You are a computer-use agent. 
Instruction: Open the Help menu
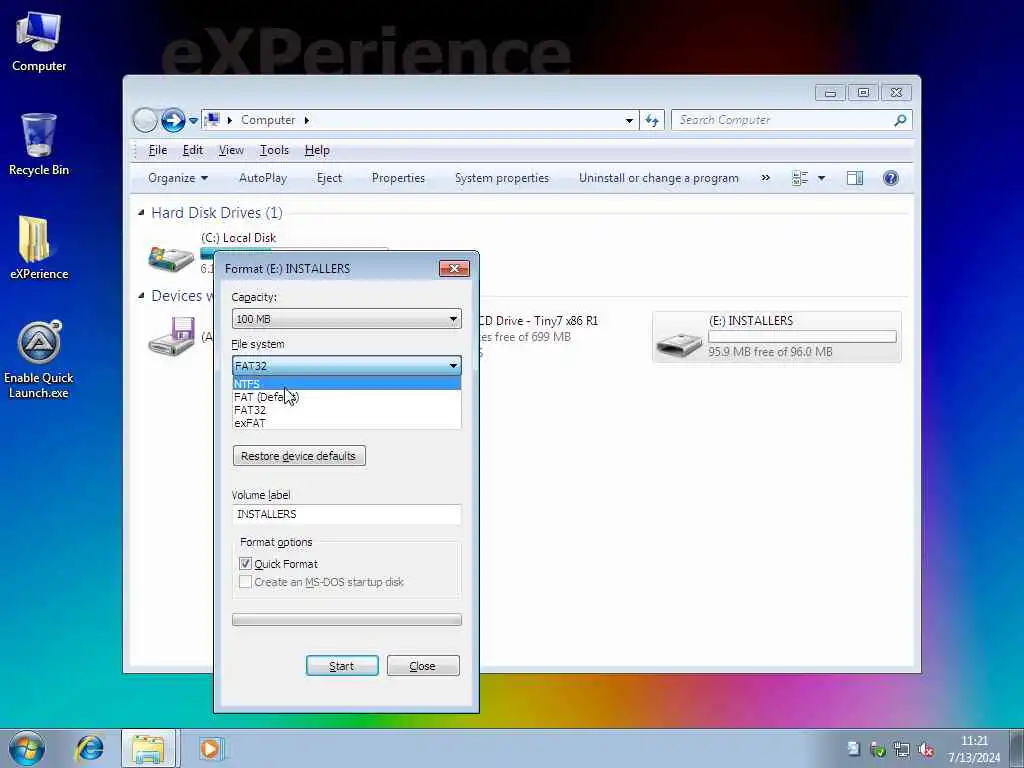(317, 150)
